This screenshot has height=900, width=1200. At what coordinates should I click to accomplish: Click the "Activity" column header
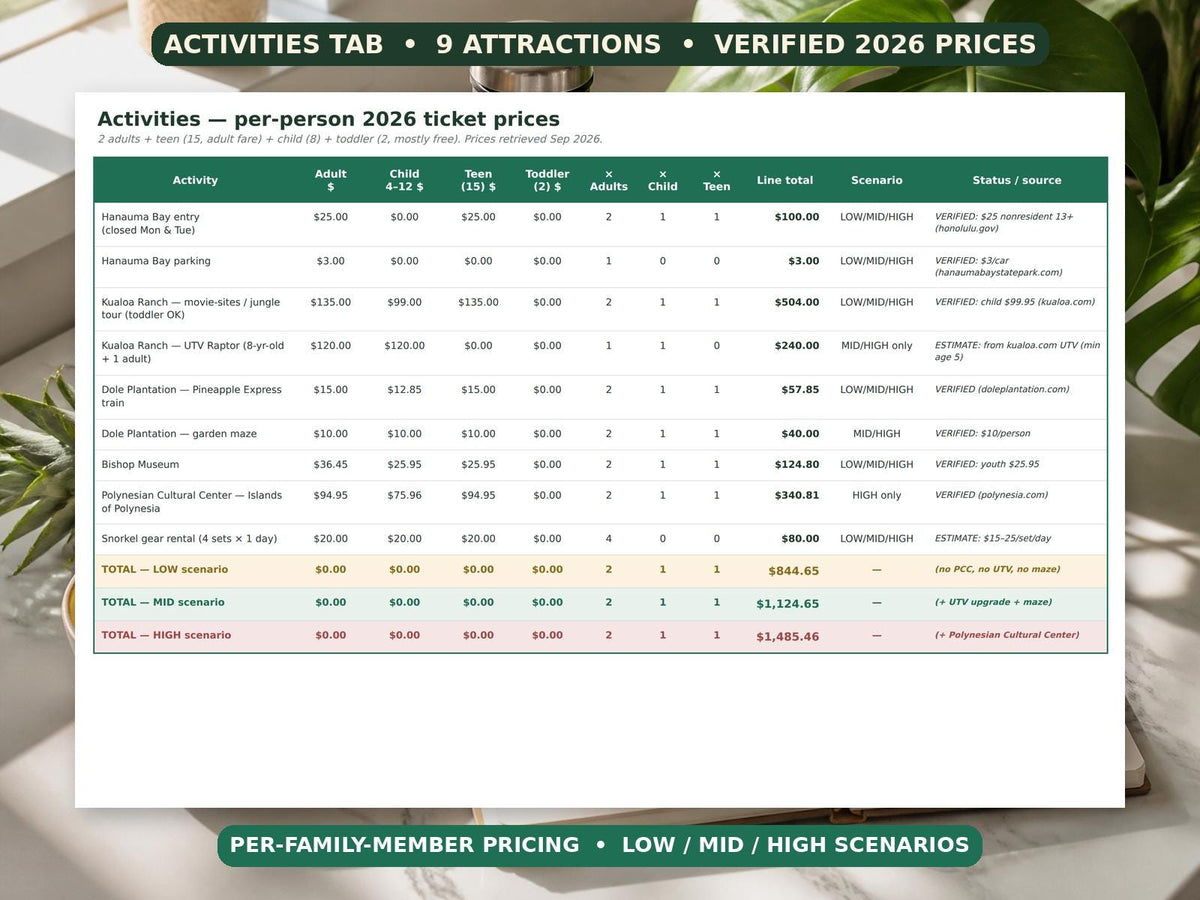[195, 180]
